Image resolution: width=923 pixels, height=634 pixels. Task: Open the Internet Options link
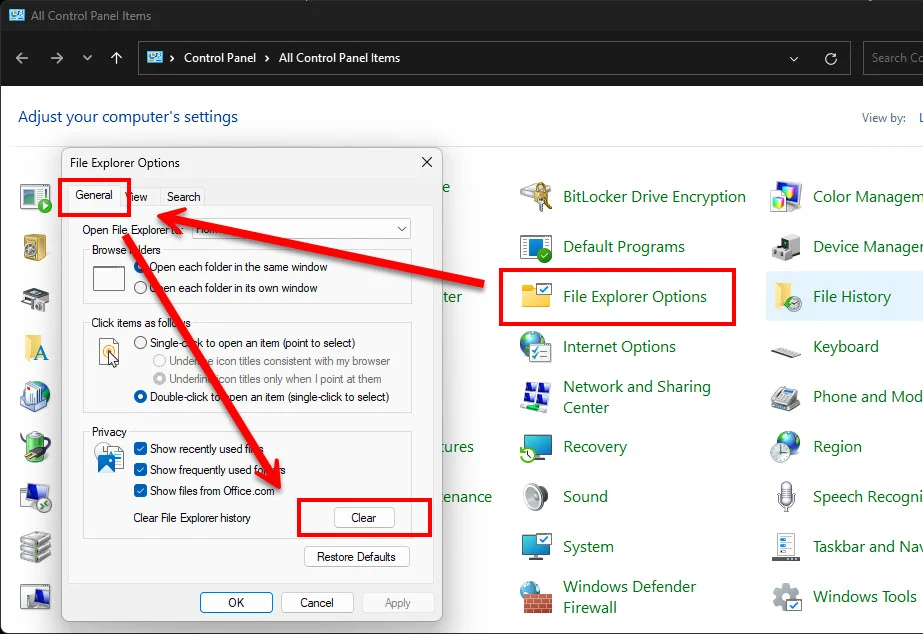[619, 347]
